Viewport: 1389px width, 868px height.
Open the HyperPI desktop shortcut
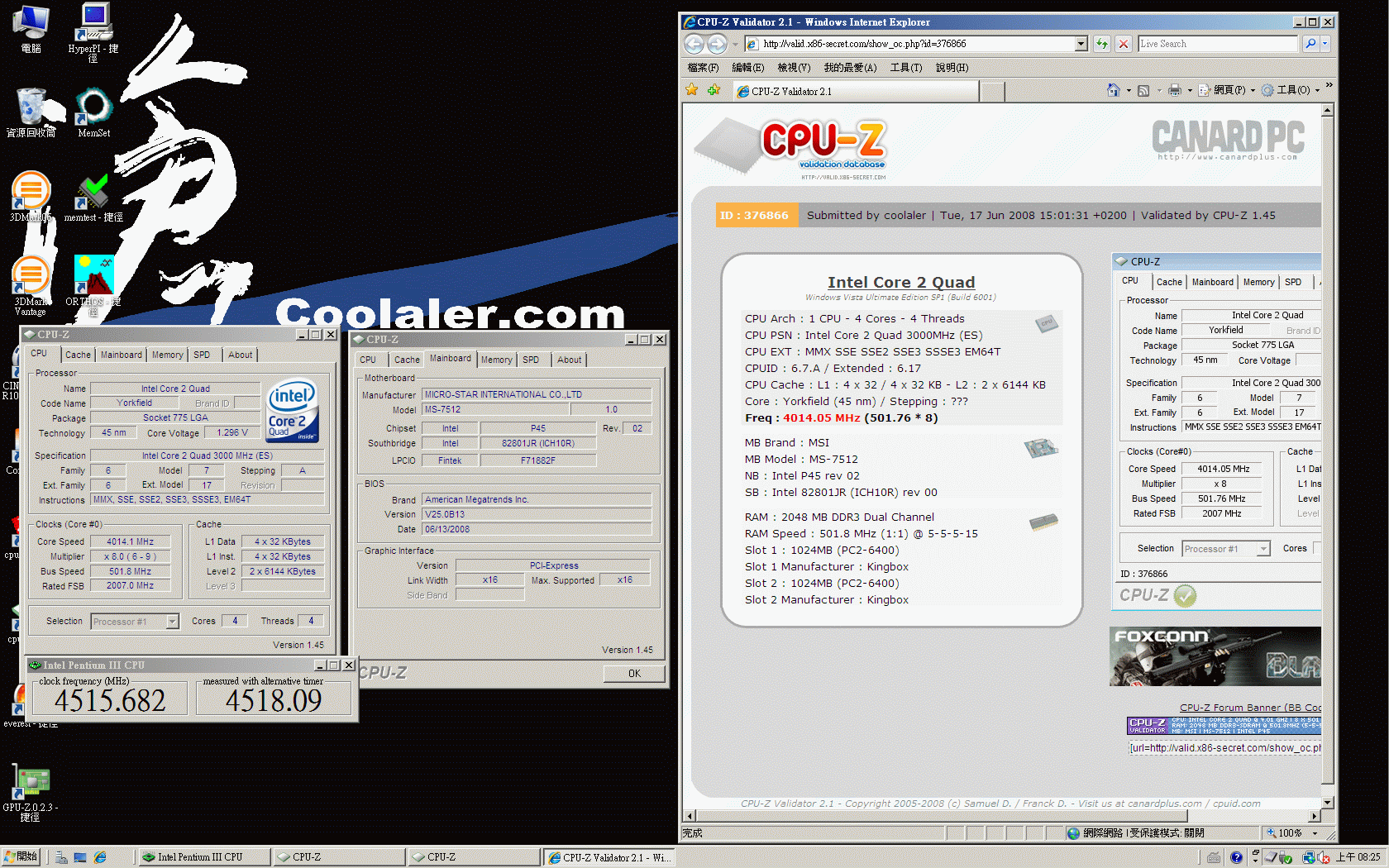(93, 31)
